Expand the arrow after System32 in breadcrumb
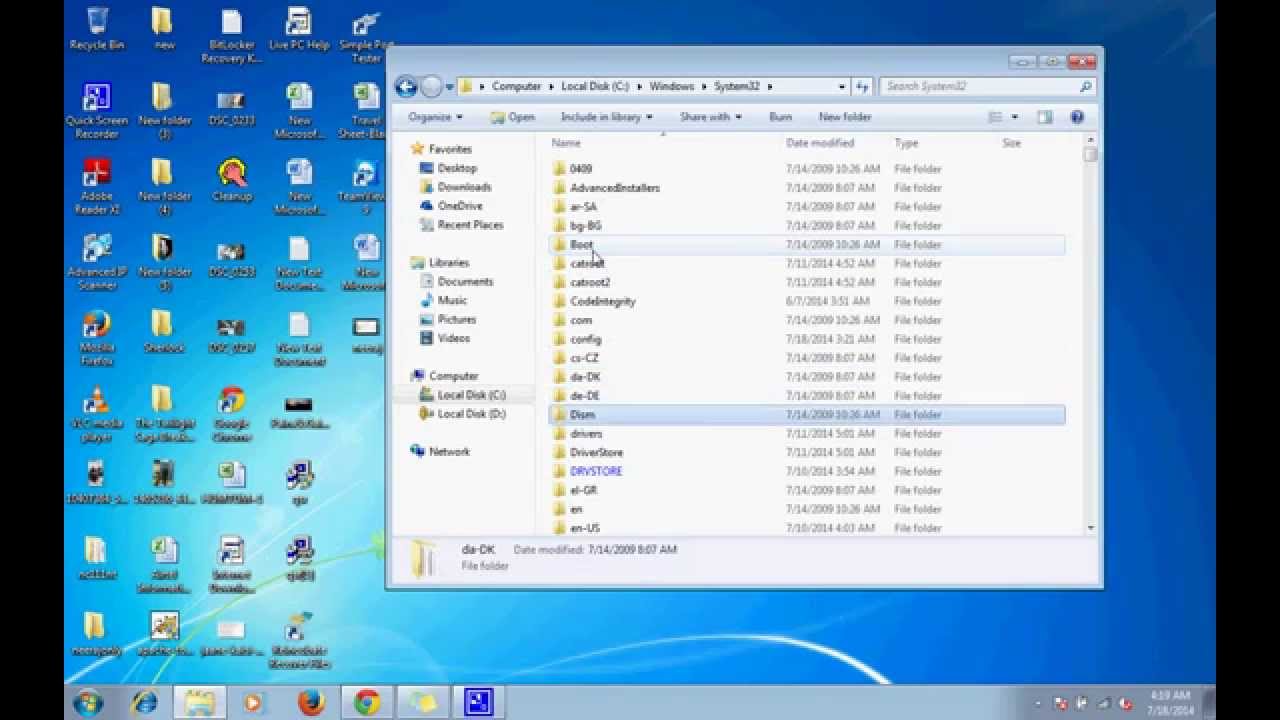 pos(771,87)
